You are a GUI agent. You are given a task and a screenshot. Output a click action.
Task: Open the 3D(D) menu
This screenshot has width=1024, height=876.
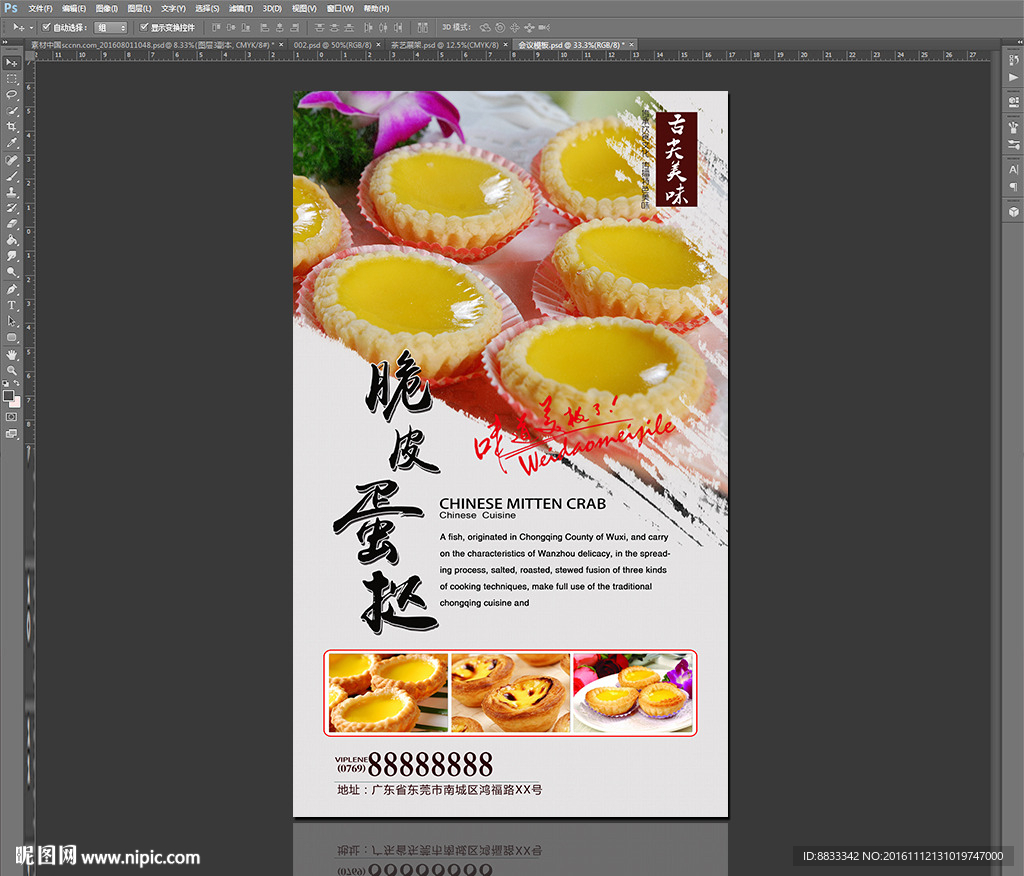coord(272,8)
